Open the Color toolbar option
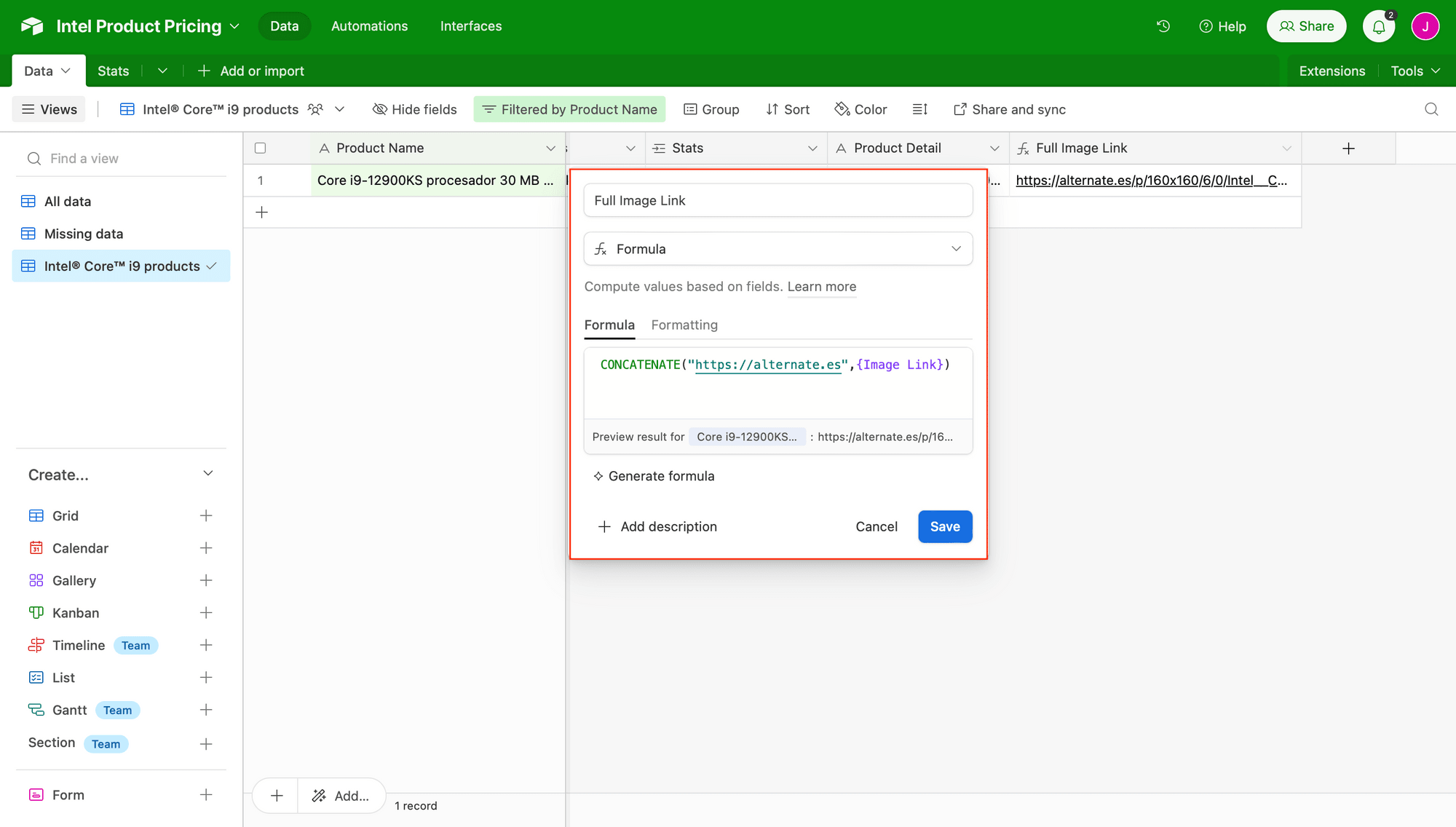Screen dimensions: 1456x827 pos(860,109)
